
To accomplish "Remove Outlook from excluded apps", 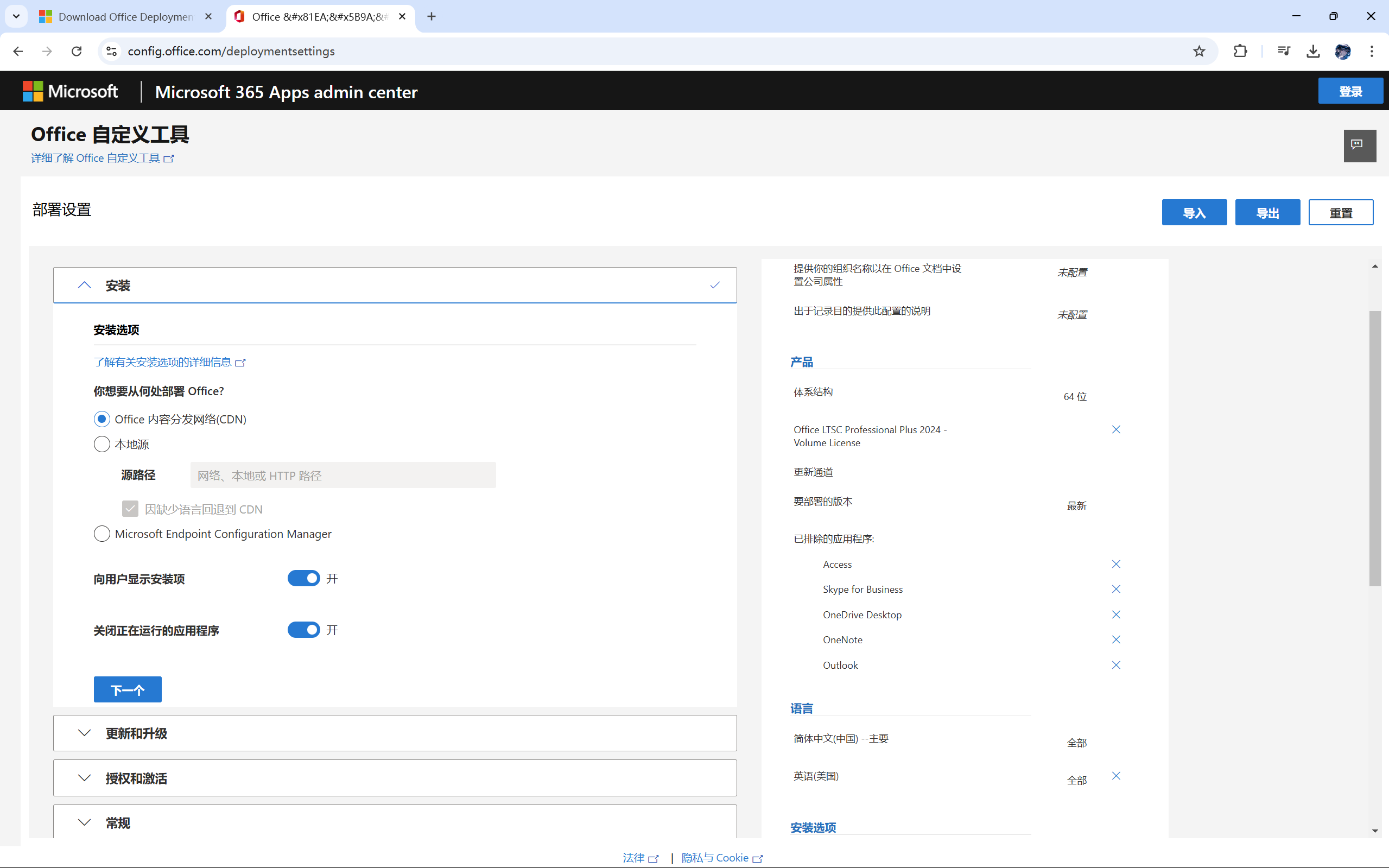I will [x=1116, y=665].
